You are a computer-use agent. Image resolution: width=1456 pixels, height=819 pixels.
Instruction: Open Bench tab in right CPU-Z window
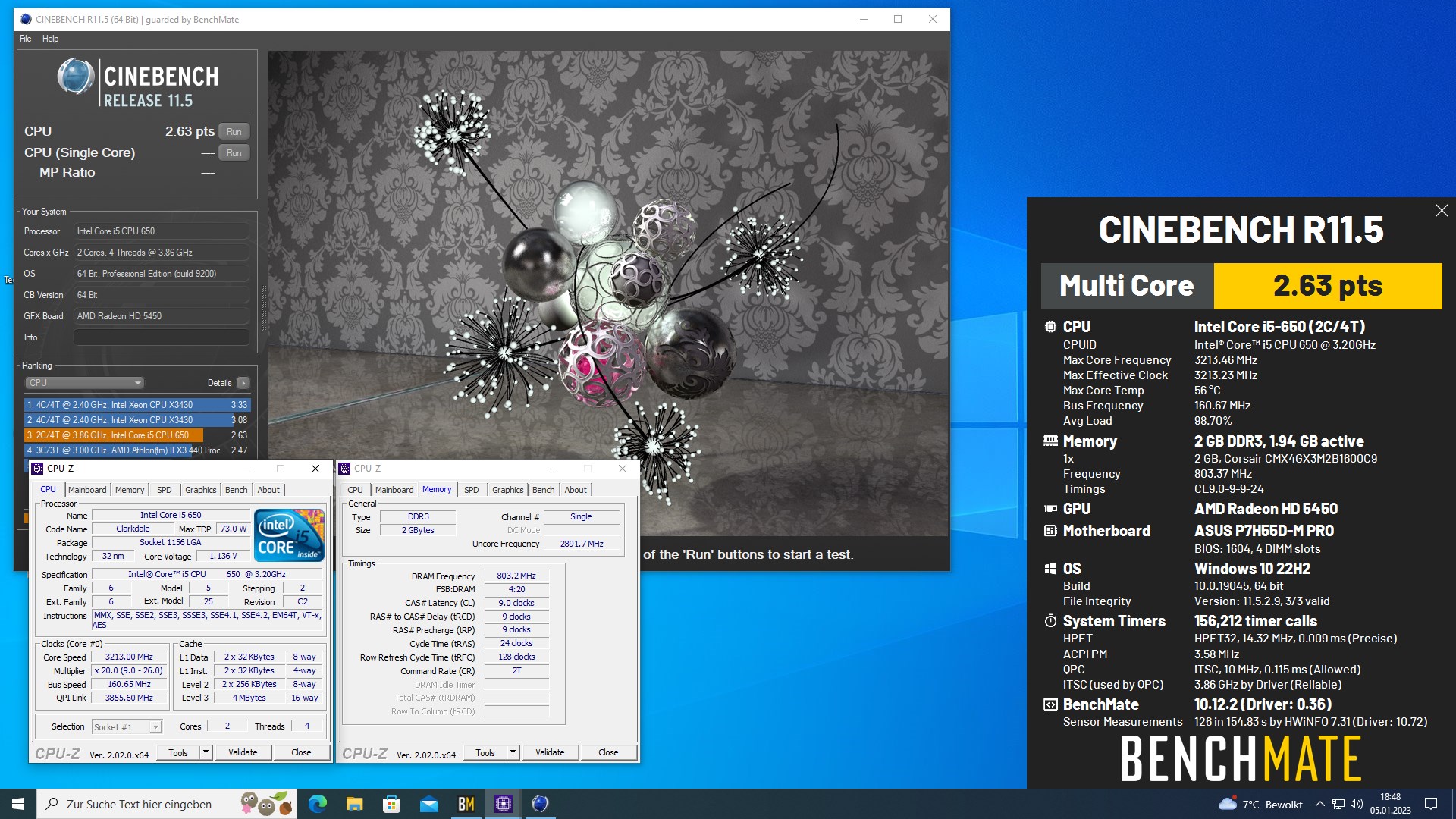[x=544, y=490]
